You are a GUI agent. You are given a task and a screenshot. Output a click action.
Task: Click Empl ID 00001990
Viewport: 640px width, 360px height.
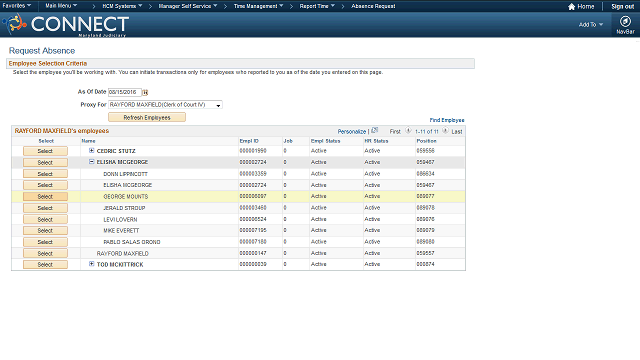click(253, 151)
